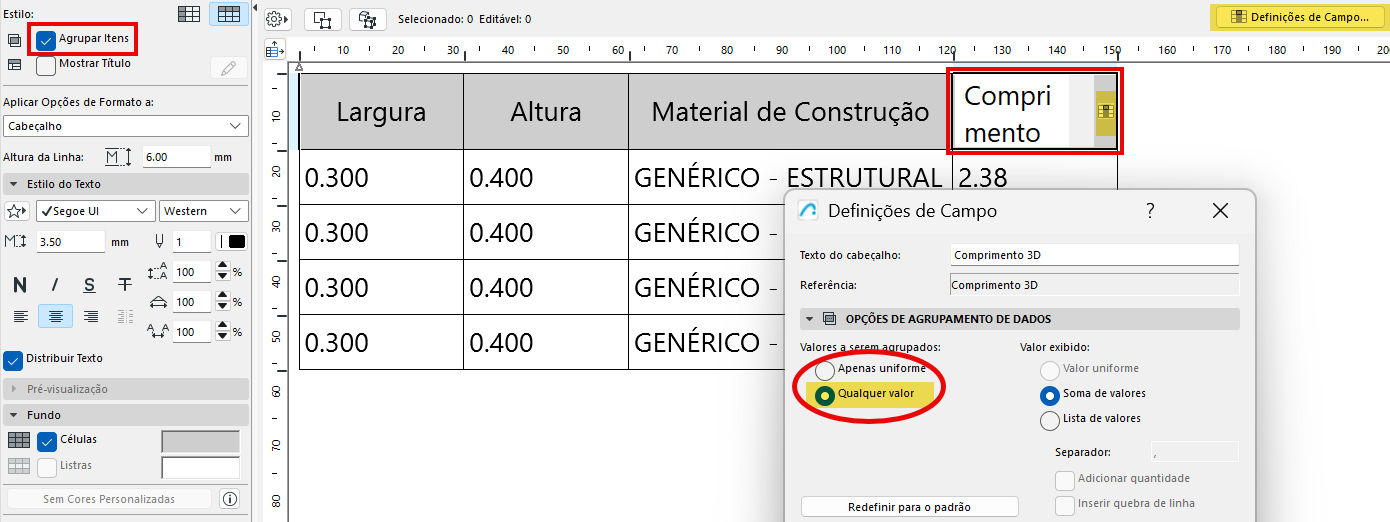Viewport: 1390px width, 522px height.
Task: Click the justify text alignment icon
Action: pyautogui.click(x=125, y=316)
